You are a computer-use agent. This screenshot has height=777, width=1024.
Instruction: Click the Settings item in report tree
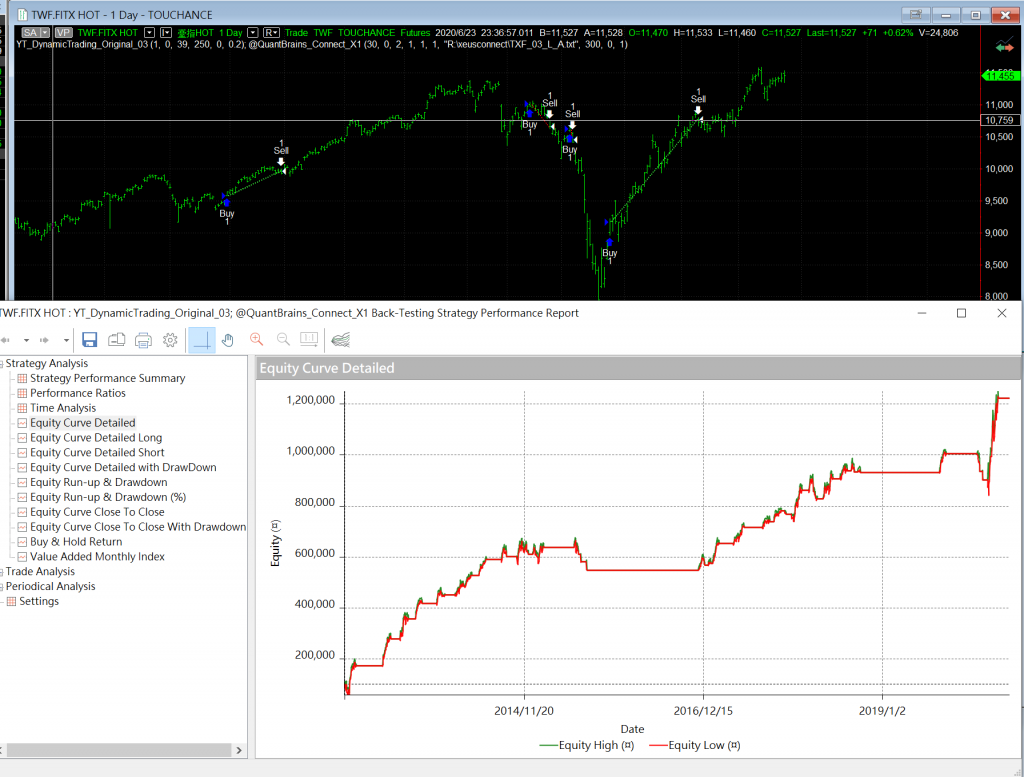coord(39,601)
